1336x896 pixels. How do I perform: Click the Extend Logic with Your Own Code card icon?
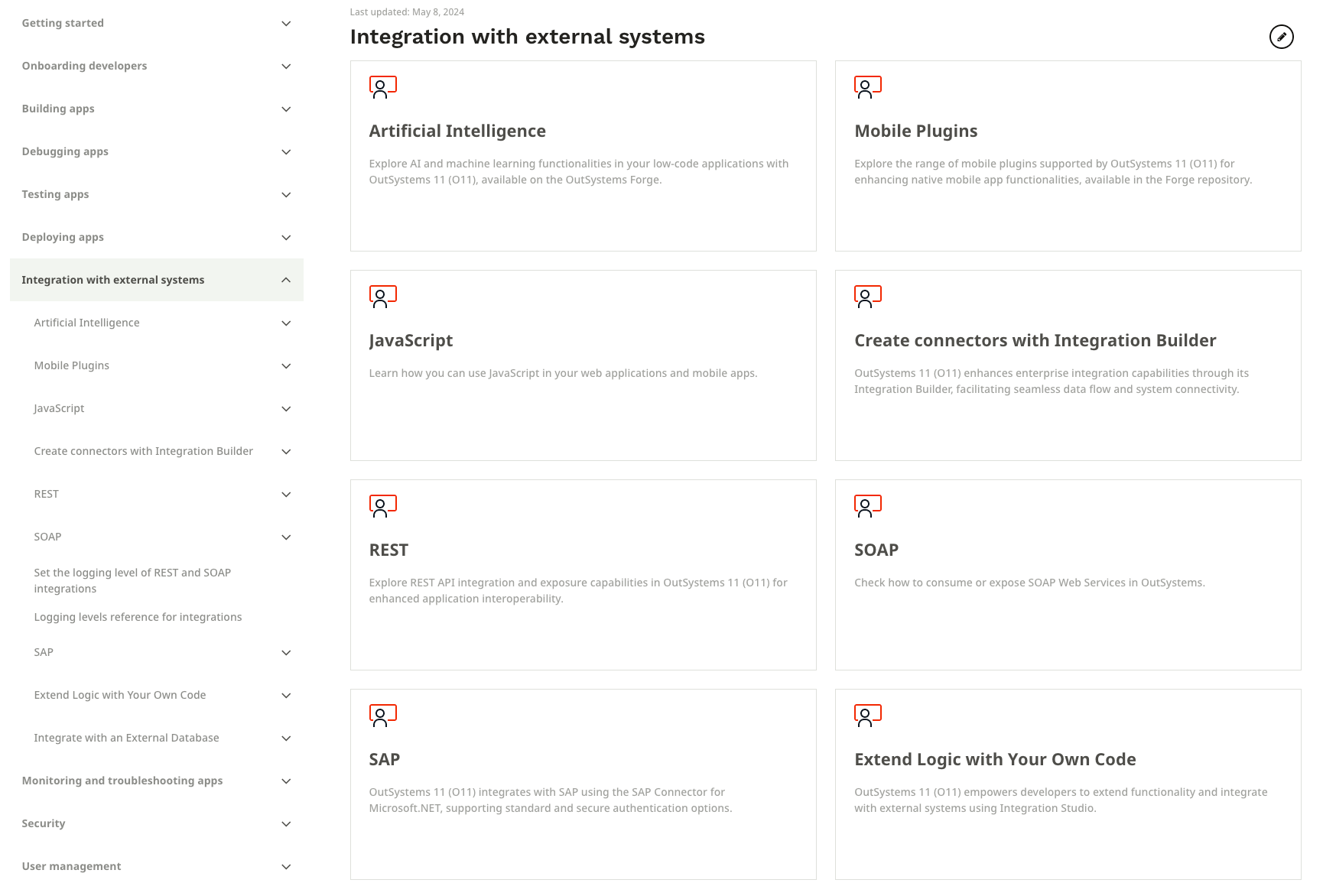click(x=867, y=716)
